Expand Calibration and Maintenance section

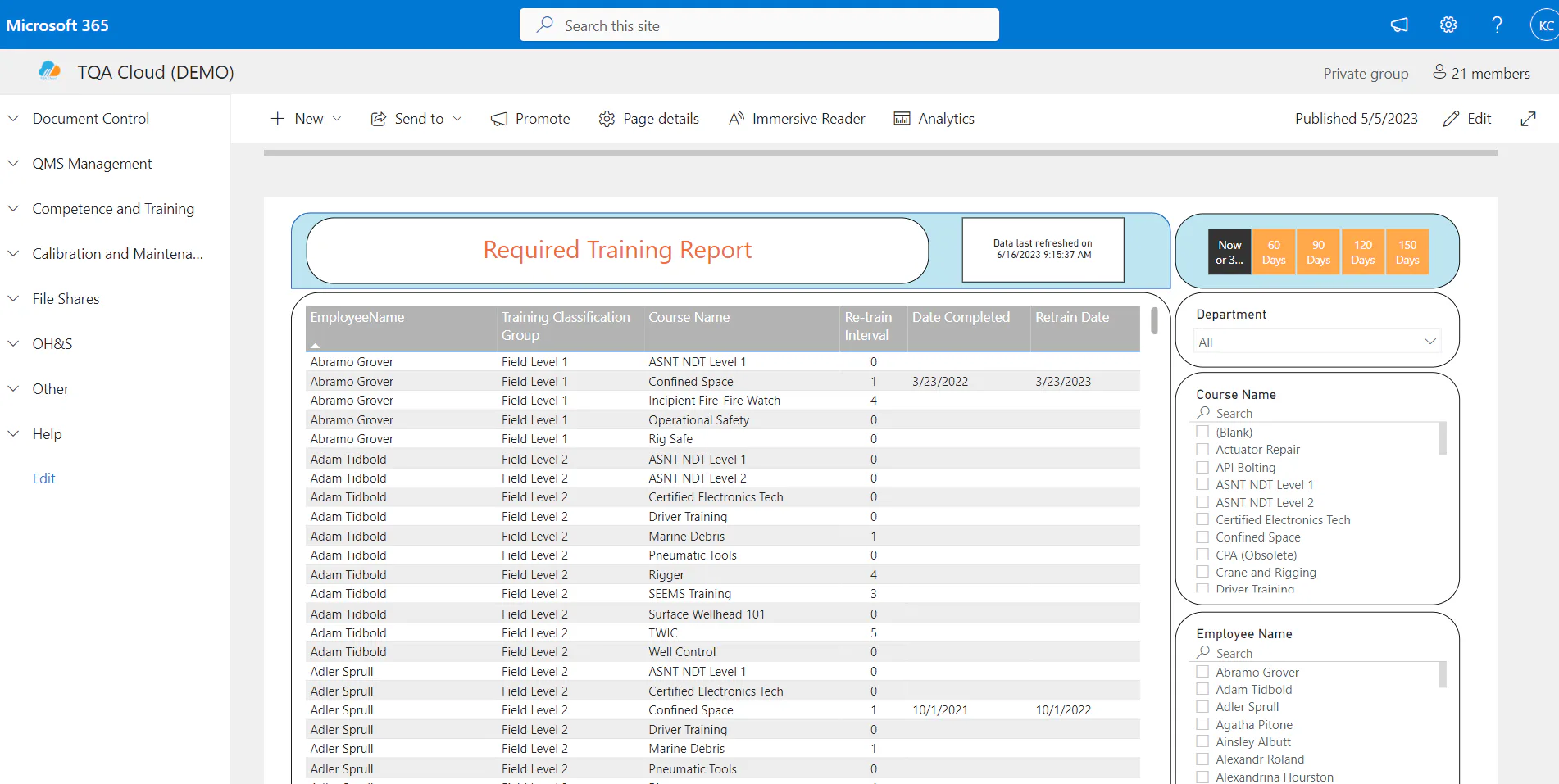pyautogui.click(x=14, y=253)
